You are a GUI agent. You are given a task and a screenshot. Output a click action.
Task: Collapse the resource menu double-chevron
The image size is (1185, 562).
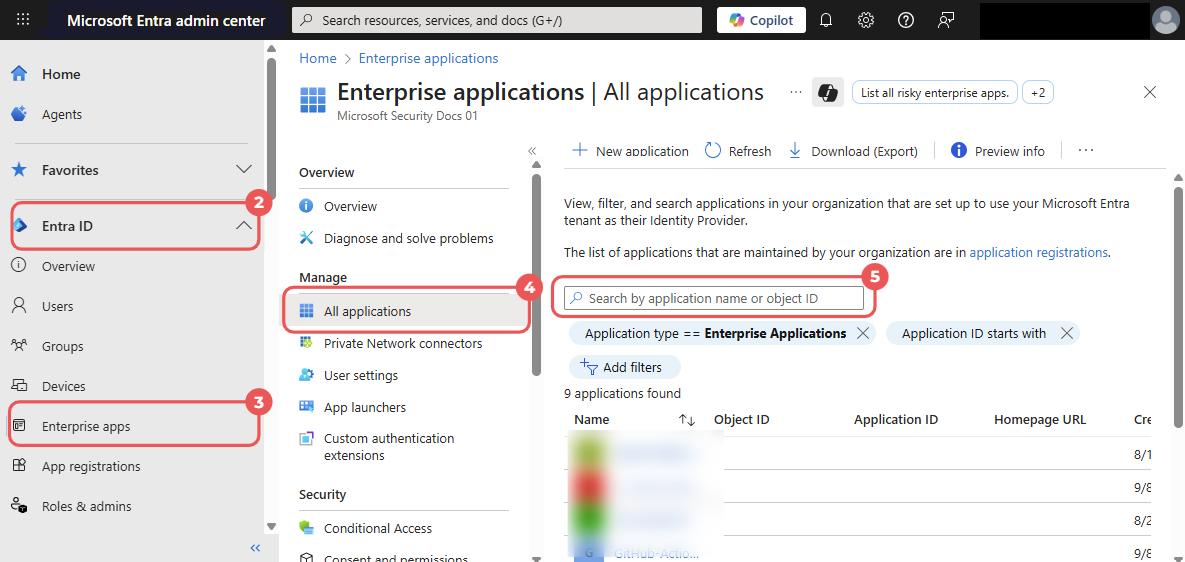(532, 150)
